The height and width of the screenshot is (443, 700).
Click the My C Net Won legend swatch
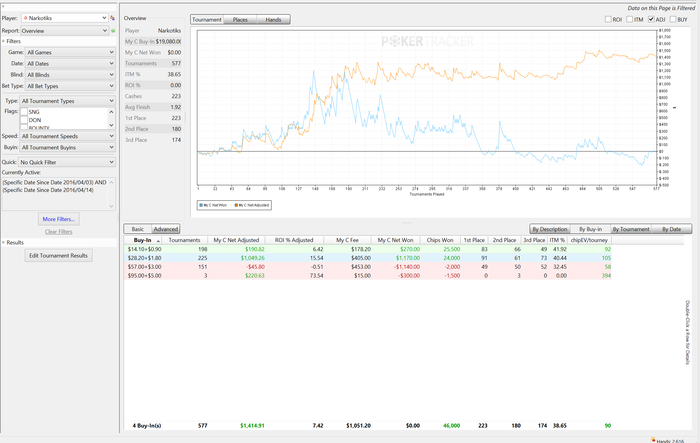201,205
